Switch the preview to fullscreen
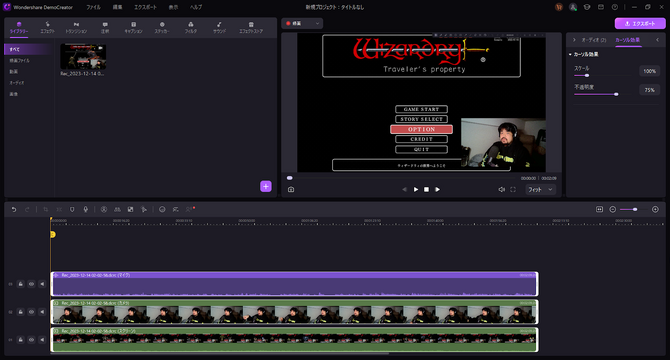The width and height of the screenshot is (670, 360). 513,189
